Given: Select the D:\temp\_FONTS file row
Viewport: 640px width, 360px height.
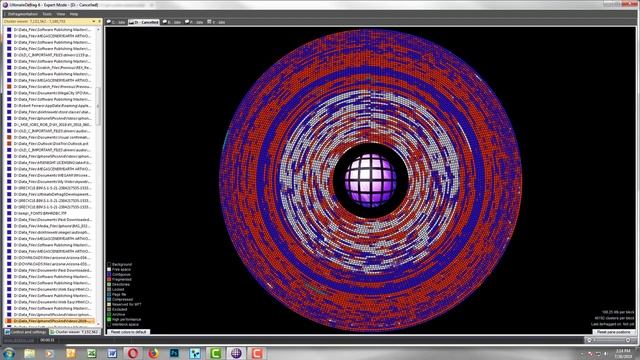Looking at the screenshot, I should [49, 213].
